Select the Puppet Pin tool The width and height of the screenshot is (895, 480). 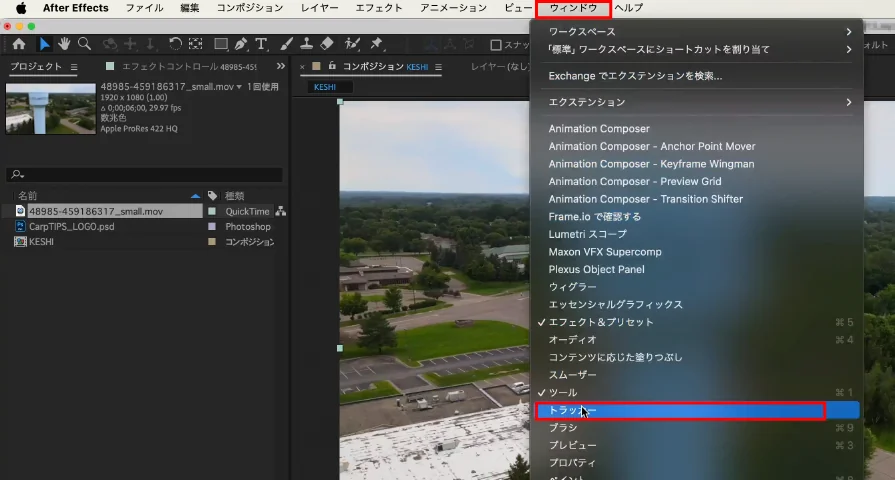[376, 44]
